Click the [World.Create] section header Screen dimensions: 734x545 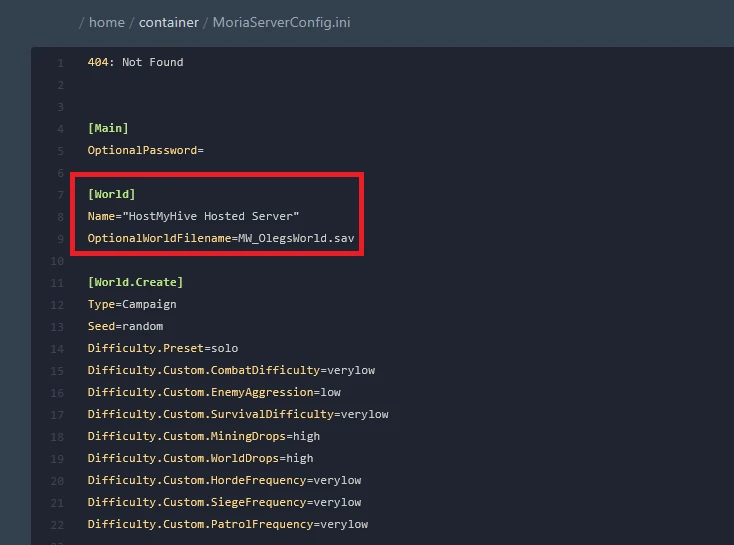pos(135,282)
